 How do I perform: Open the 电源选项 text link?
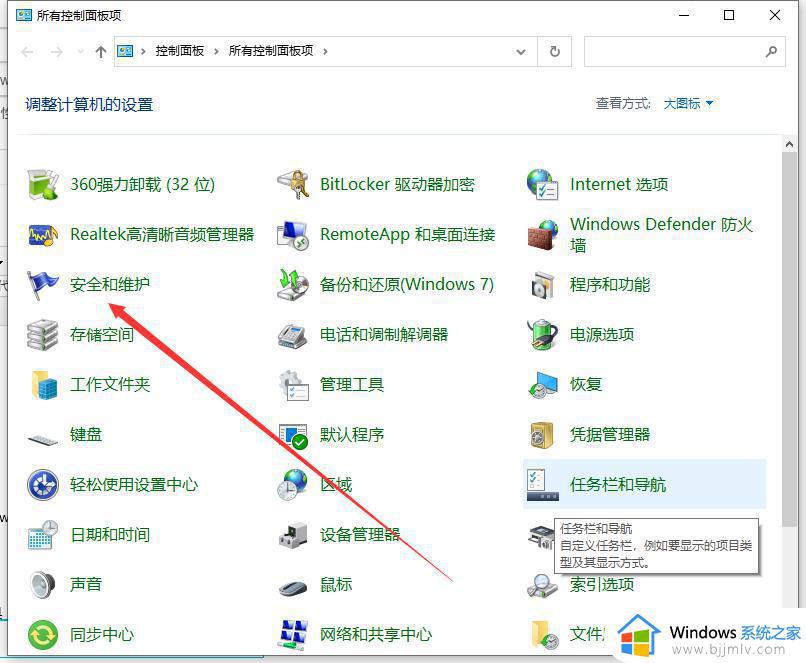pos(601,335)
